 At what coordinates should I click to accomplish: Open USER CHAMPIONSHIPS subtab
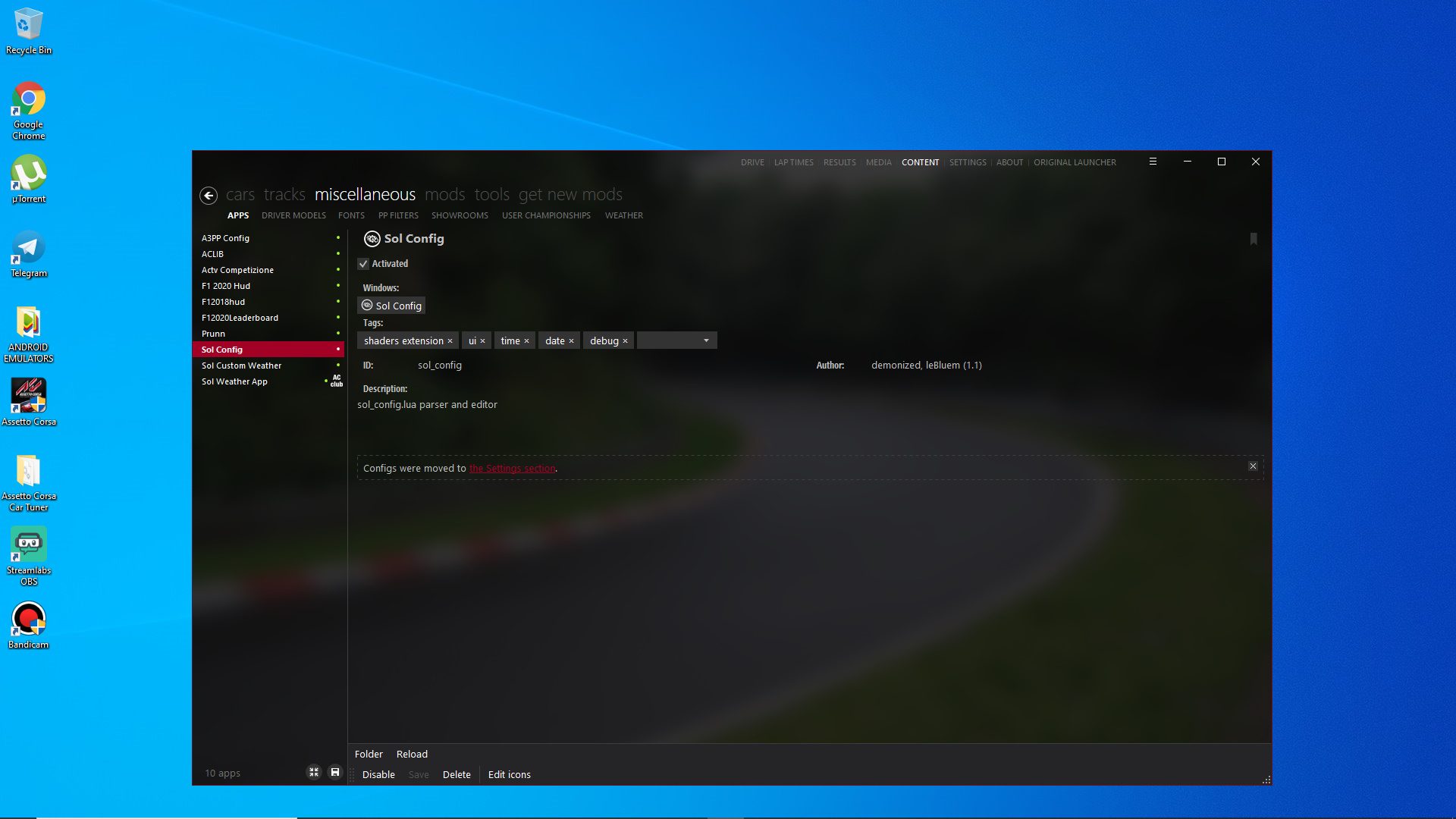pos(546,215)
